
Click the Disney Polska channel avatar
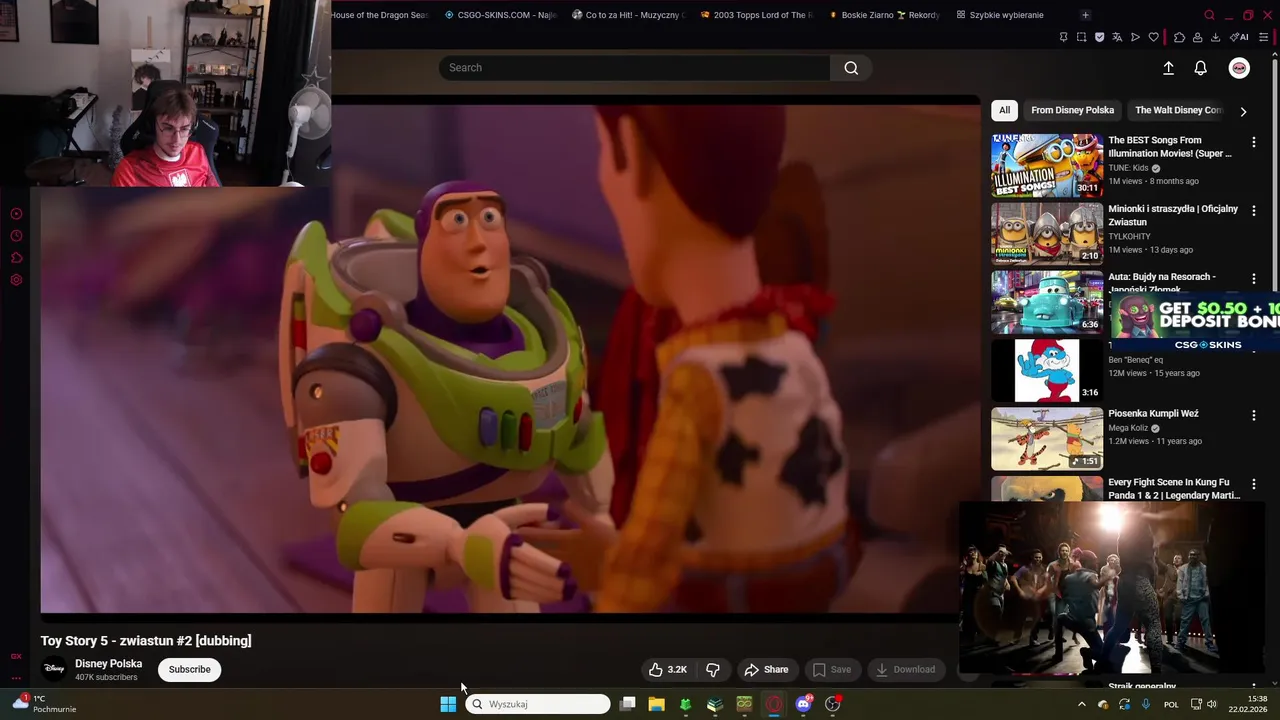pos(54,669)
